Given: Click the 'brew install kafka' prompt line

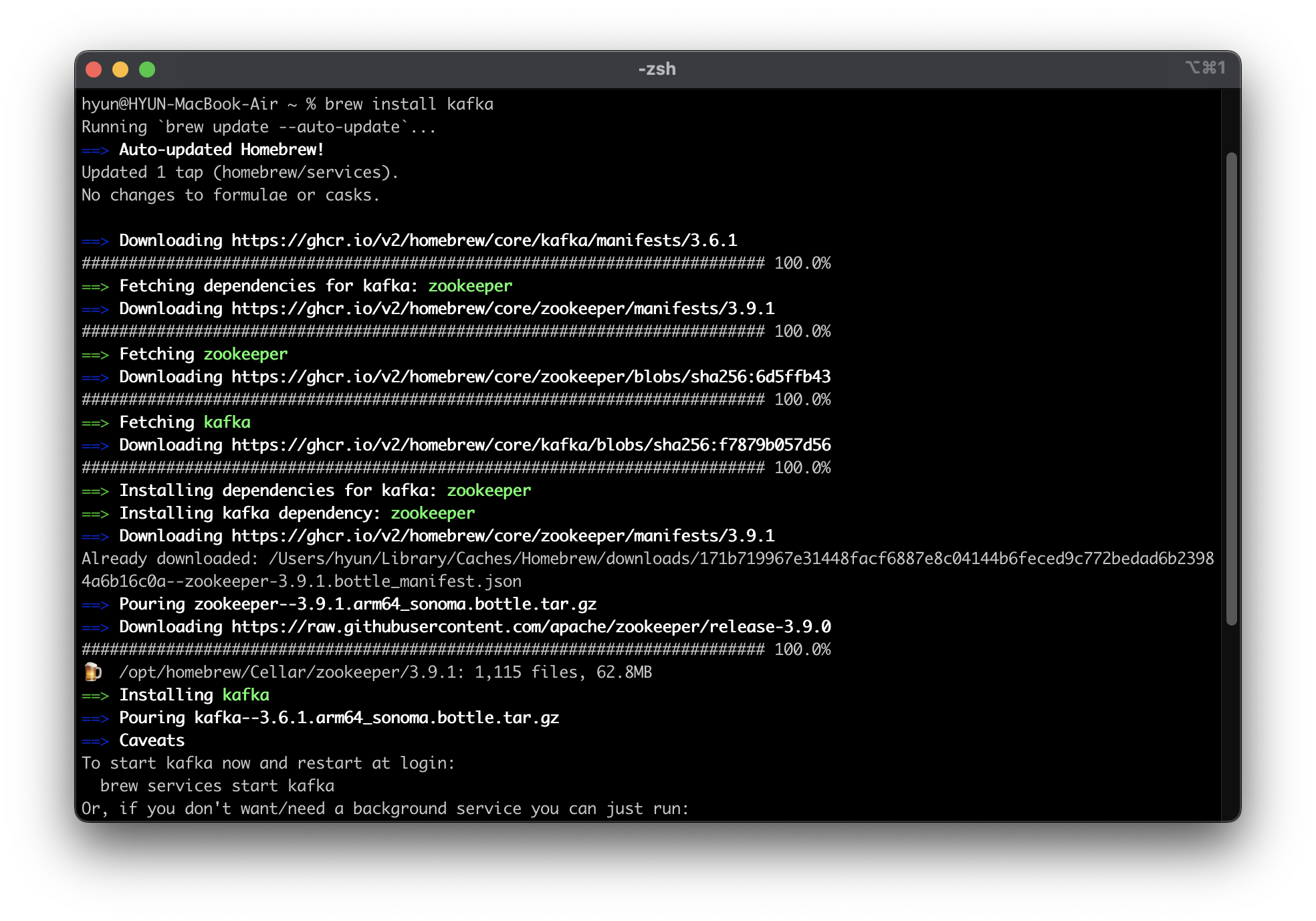Looking at the screenshot, I should click(288, 104).
